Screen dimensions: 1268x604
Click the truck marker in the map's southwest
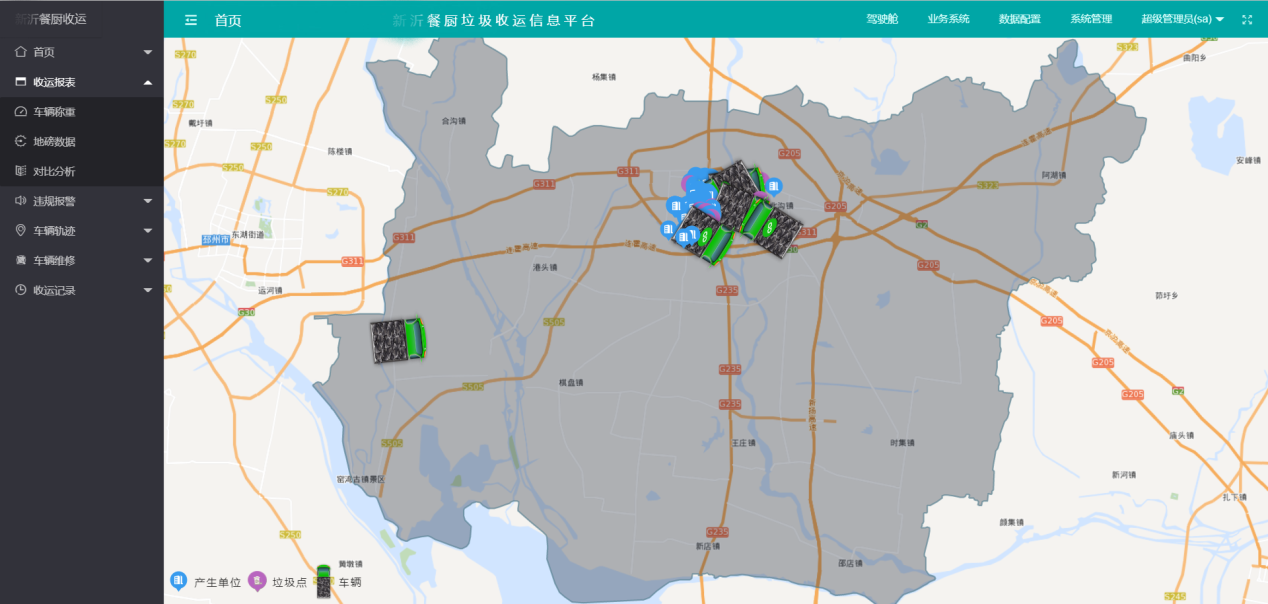pos(399,340)
